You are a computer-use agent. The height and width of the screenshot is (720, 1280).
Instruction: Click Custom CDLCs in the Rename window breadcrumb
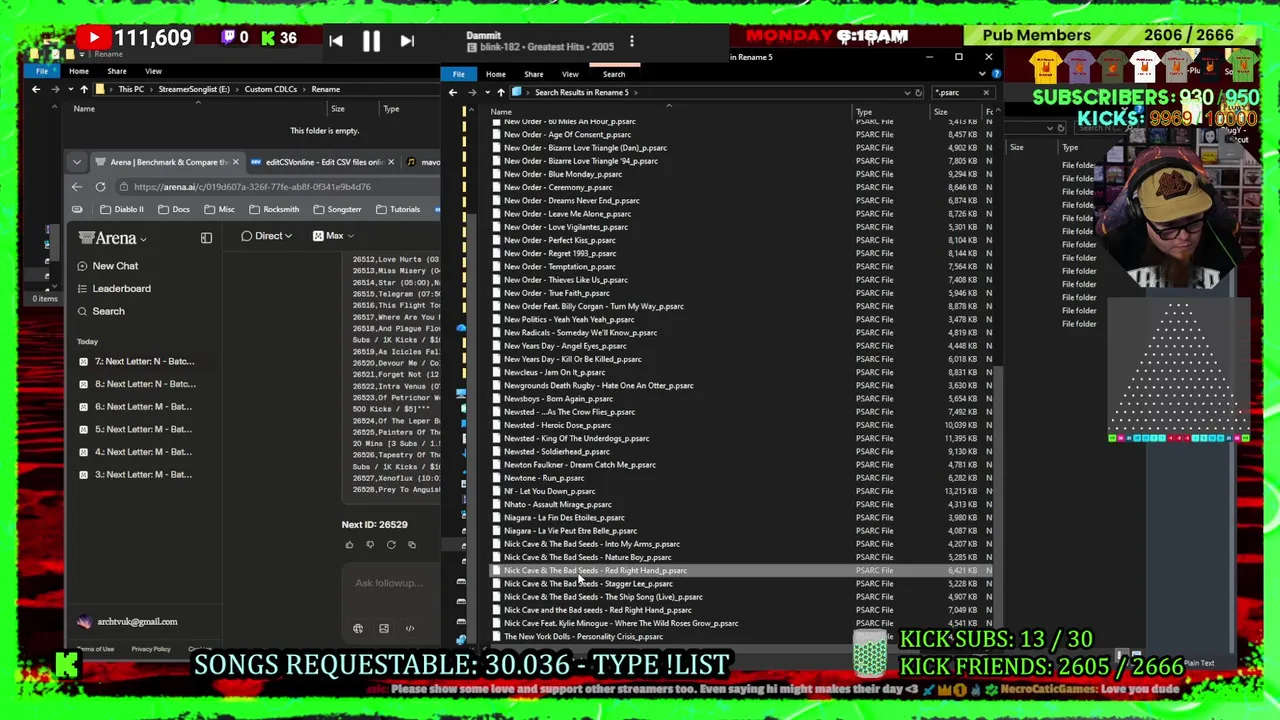coord(270,89)
